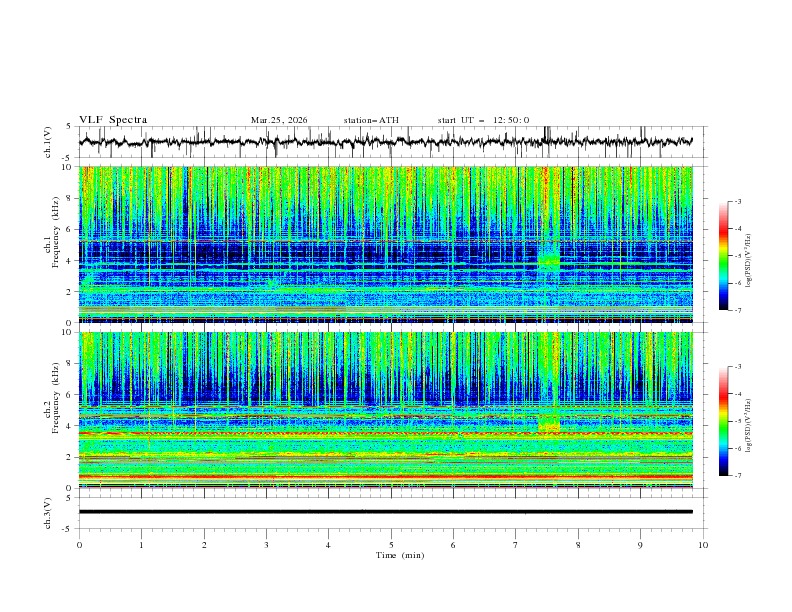Viewport: 792px width, 612px height.
Task: Click the ch.2 colorbar "-7" tick value
Action: 737,475
